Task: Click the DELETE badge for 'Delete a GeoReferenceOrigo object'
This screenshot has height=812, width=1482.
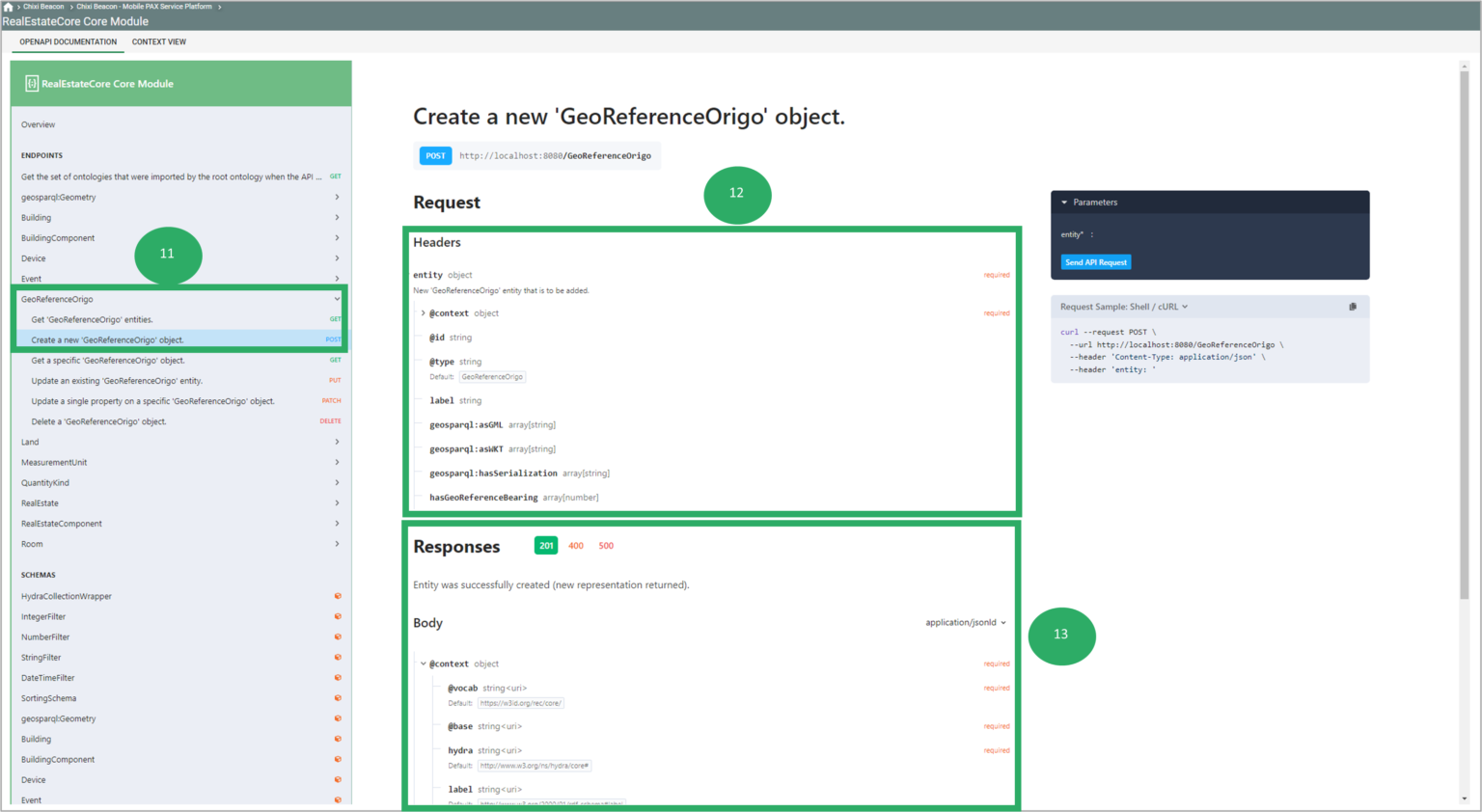Action: (330, 420)
